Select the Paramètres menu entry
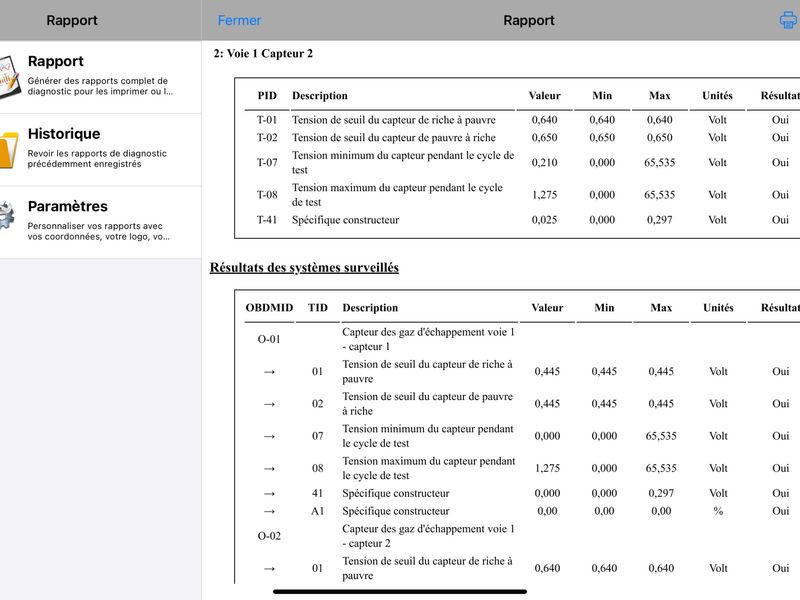 (101, 222)
